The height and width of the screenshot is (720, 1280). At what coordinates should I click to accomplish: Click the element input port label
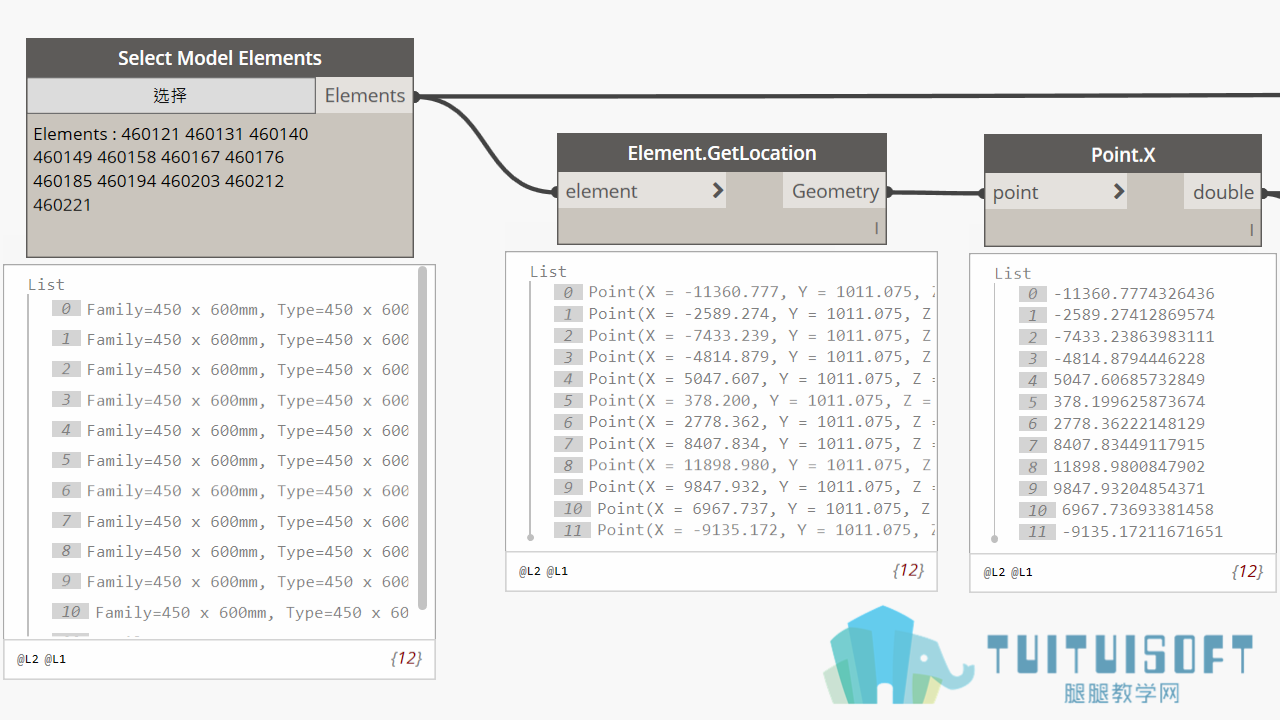pyautogui.click(x=601, y=191)
